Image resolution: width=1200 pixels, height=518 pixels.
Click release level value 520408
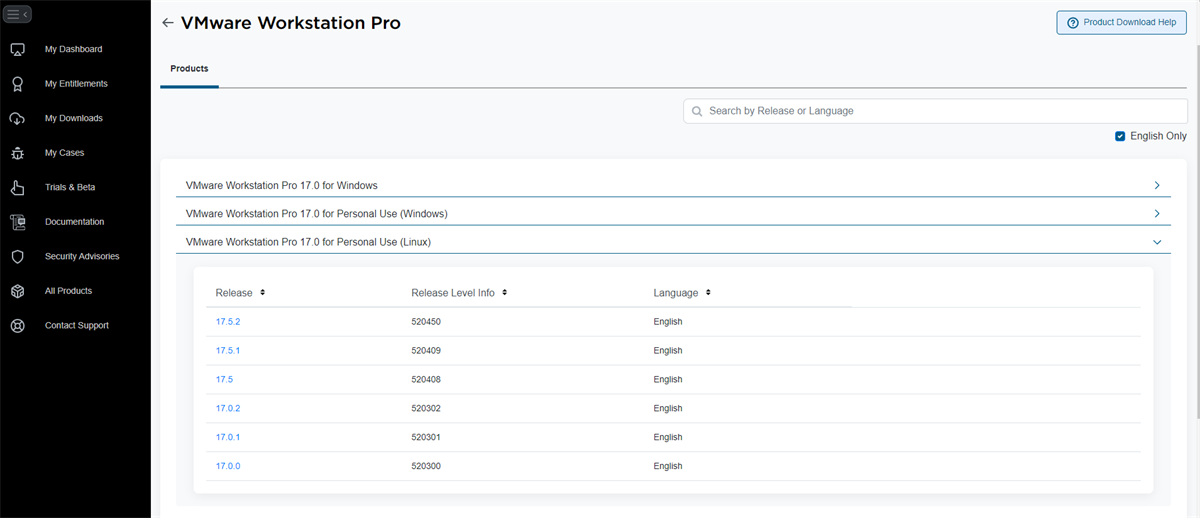pos(426,380)
